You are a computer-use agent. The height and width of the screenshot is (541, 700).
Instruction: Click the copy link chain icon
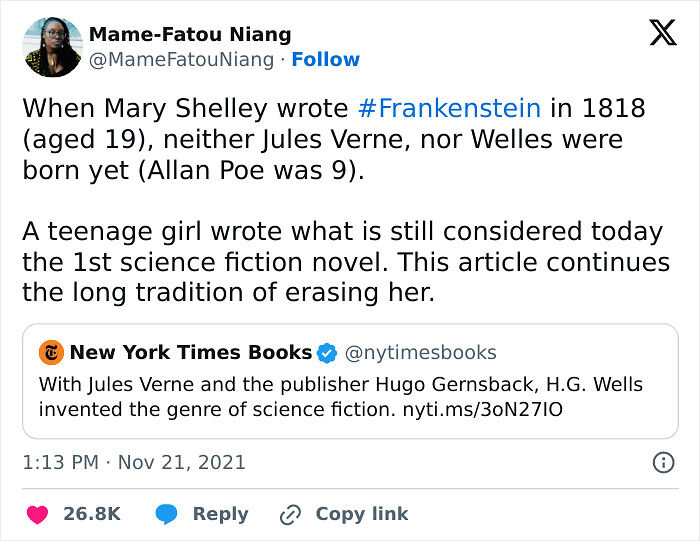tap(291, 514)
